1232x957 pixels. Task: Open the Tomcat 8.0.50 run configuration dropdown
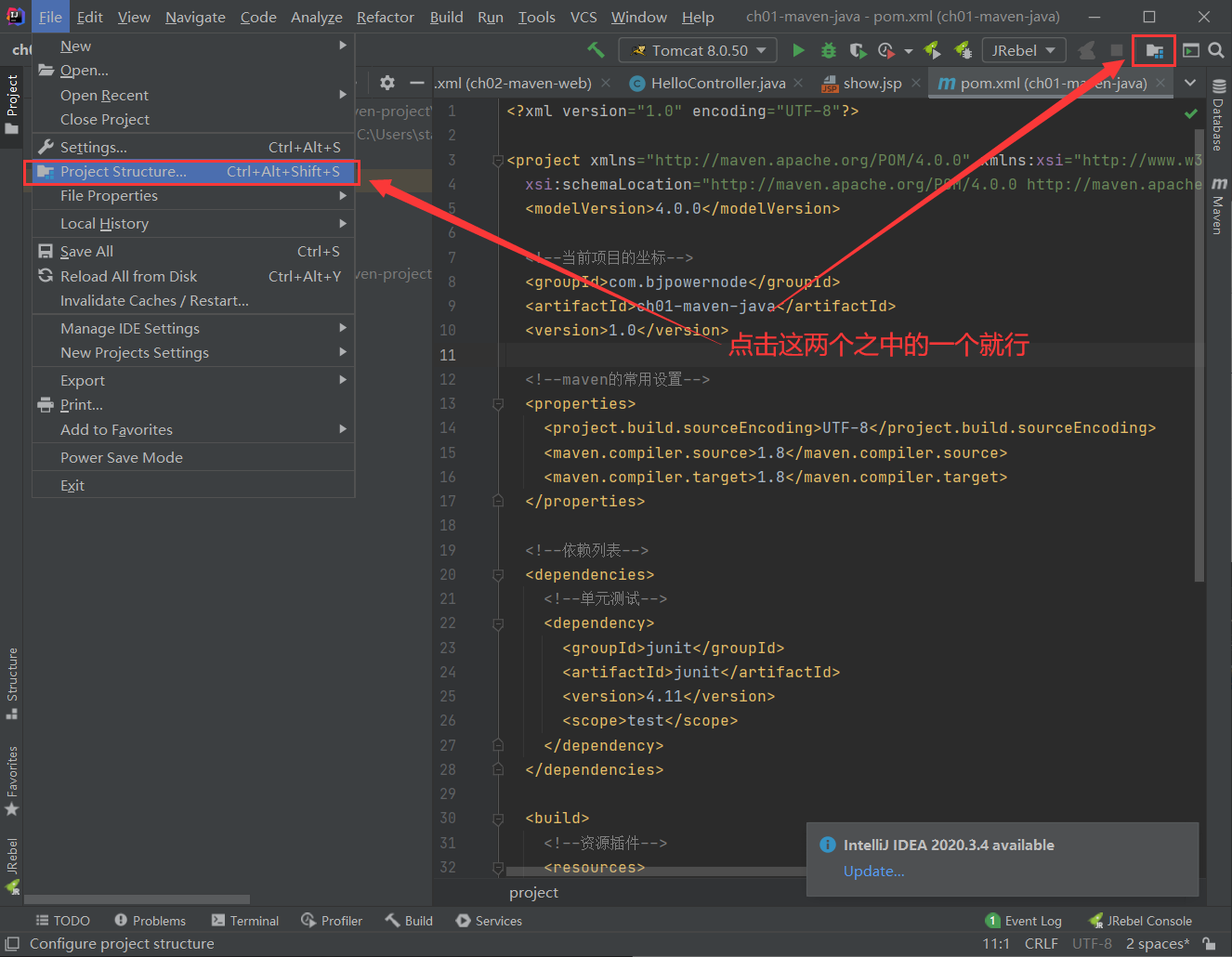tap(697, 50)
